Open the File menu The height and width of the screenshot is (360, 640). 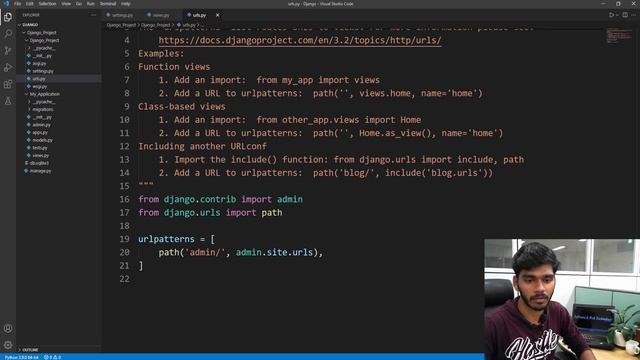click(18, 4)
